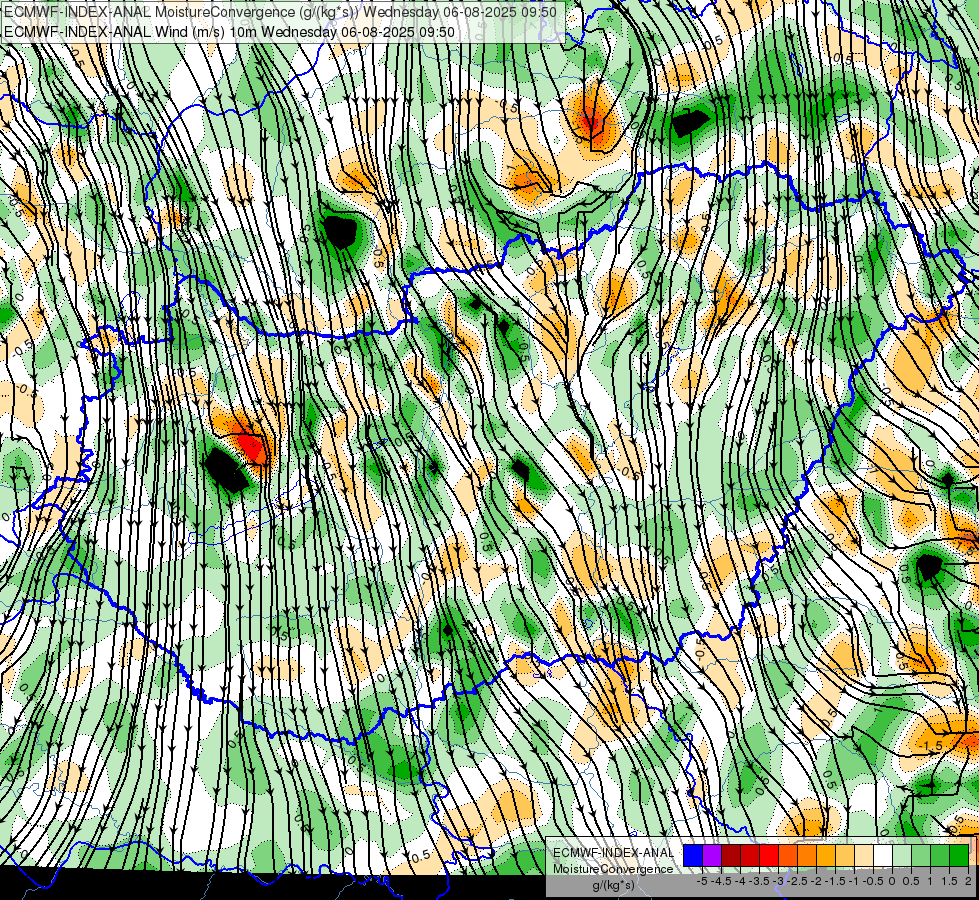Click the orange swatch ending at -2
This screenshot has width=979, height=900.
(807, 855)
